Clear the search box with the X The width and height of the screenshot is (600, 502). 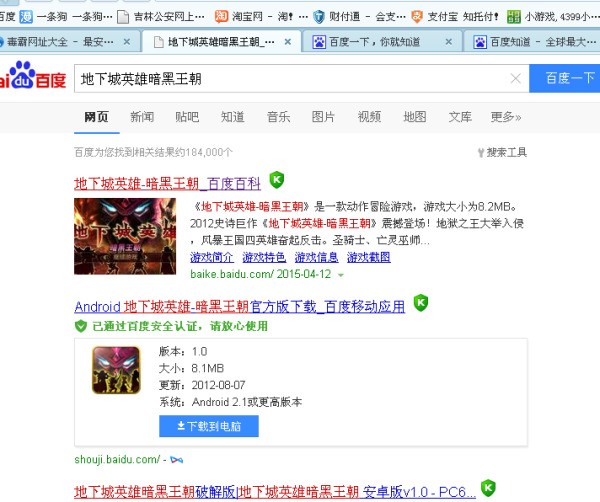[515, 78]
